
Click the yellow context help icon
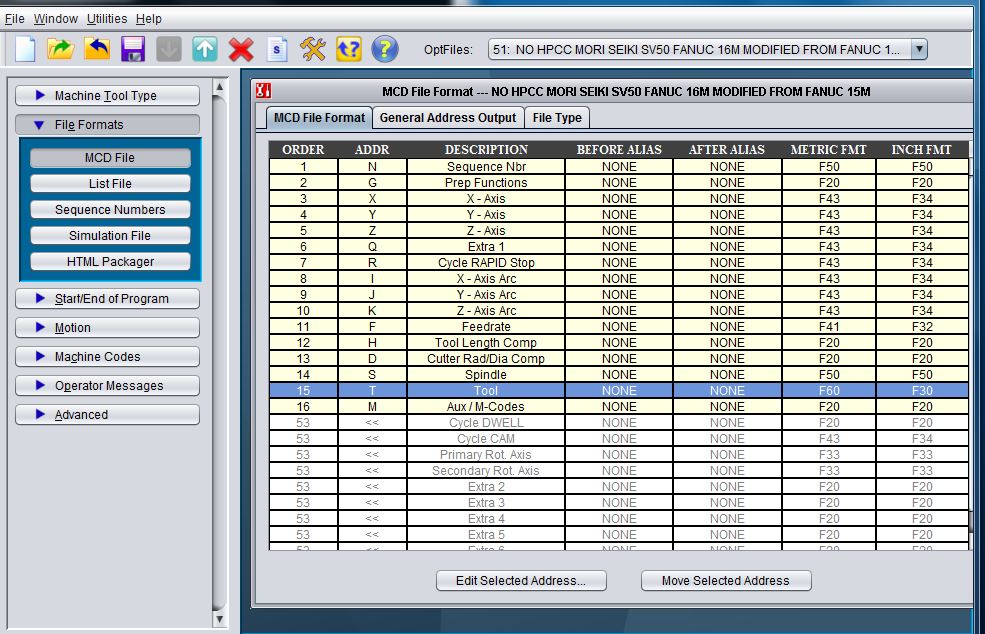(x=349, y=49)
